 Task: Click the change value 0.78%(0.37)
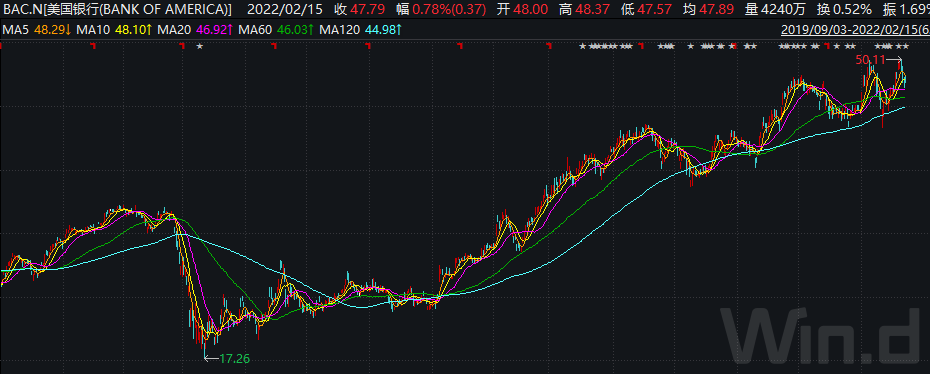[450, 9]
